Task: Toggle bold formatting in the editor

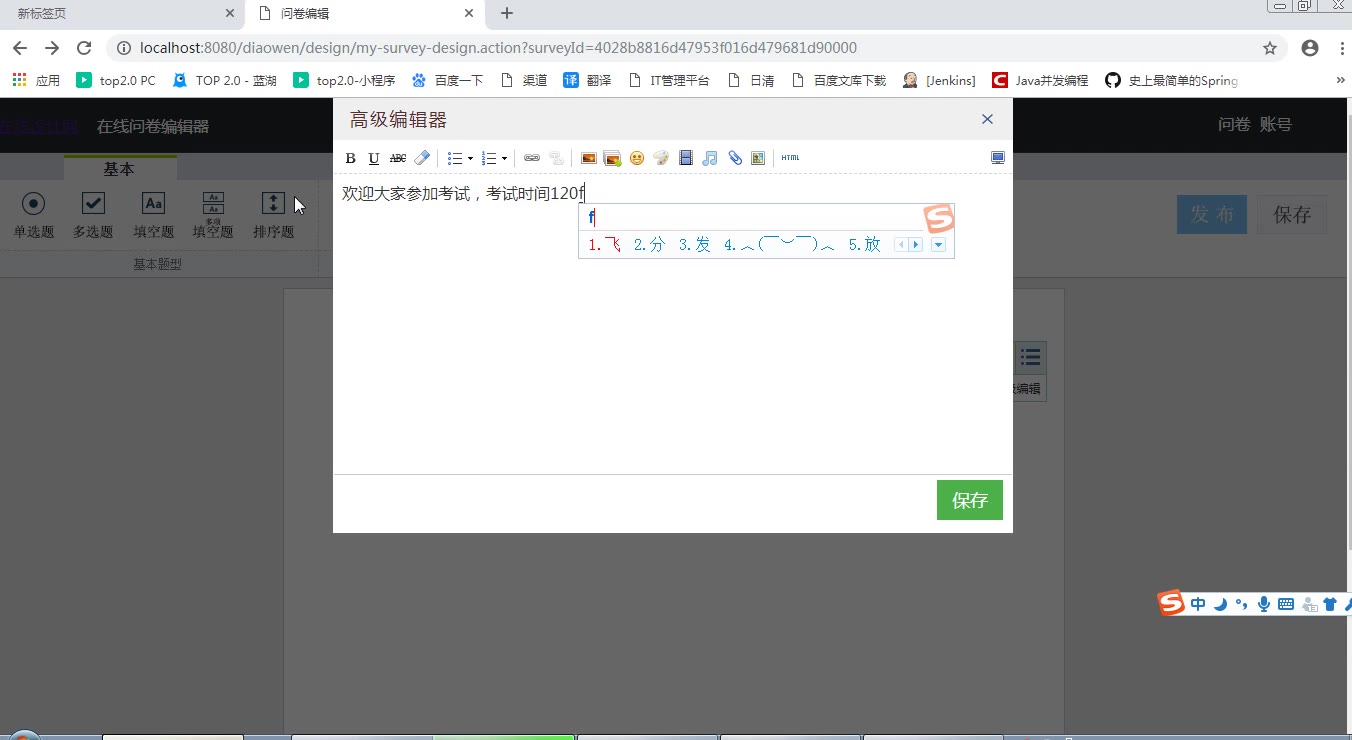Action: click(x=350, y=158)
